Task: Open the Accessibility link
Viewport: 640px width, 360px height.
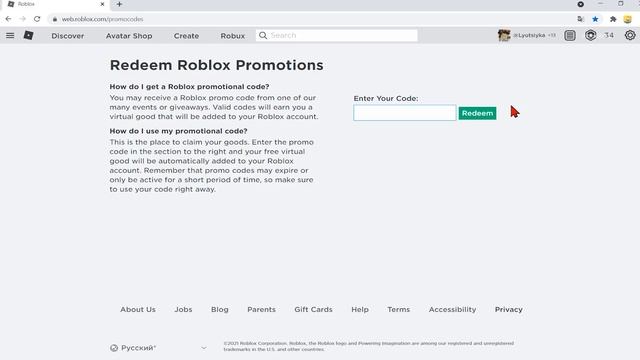Action: pos(452,309)
